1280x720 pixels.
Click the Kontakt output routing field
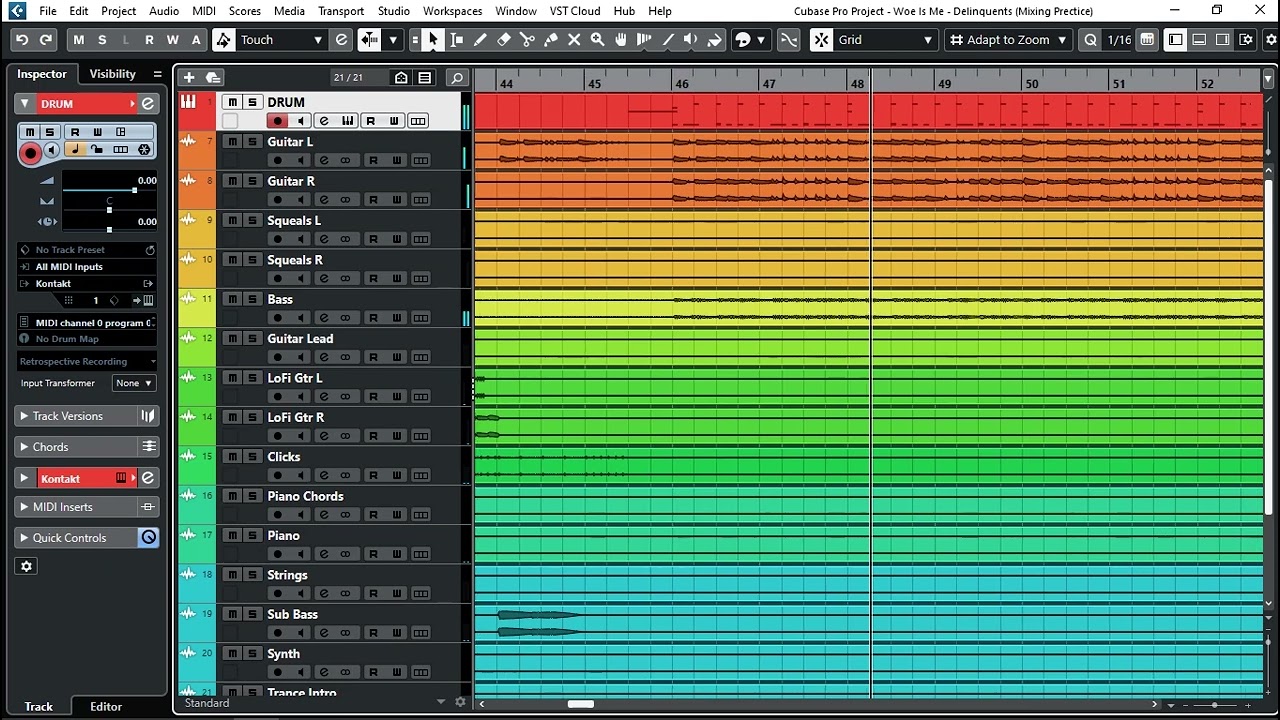(x=87, y=284)
